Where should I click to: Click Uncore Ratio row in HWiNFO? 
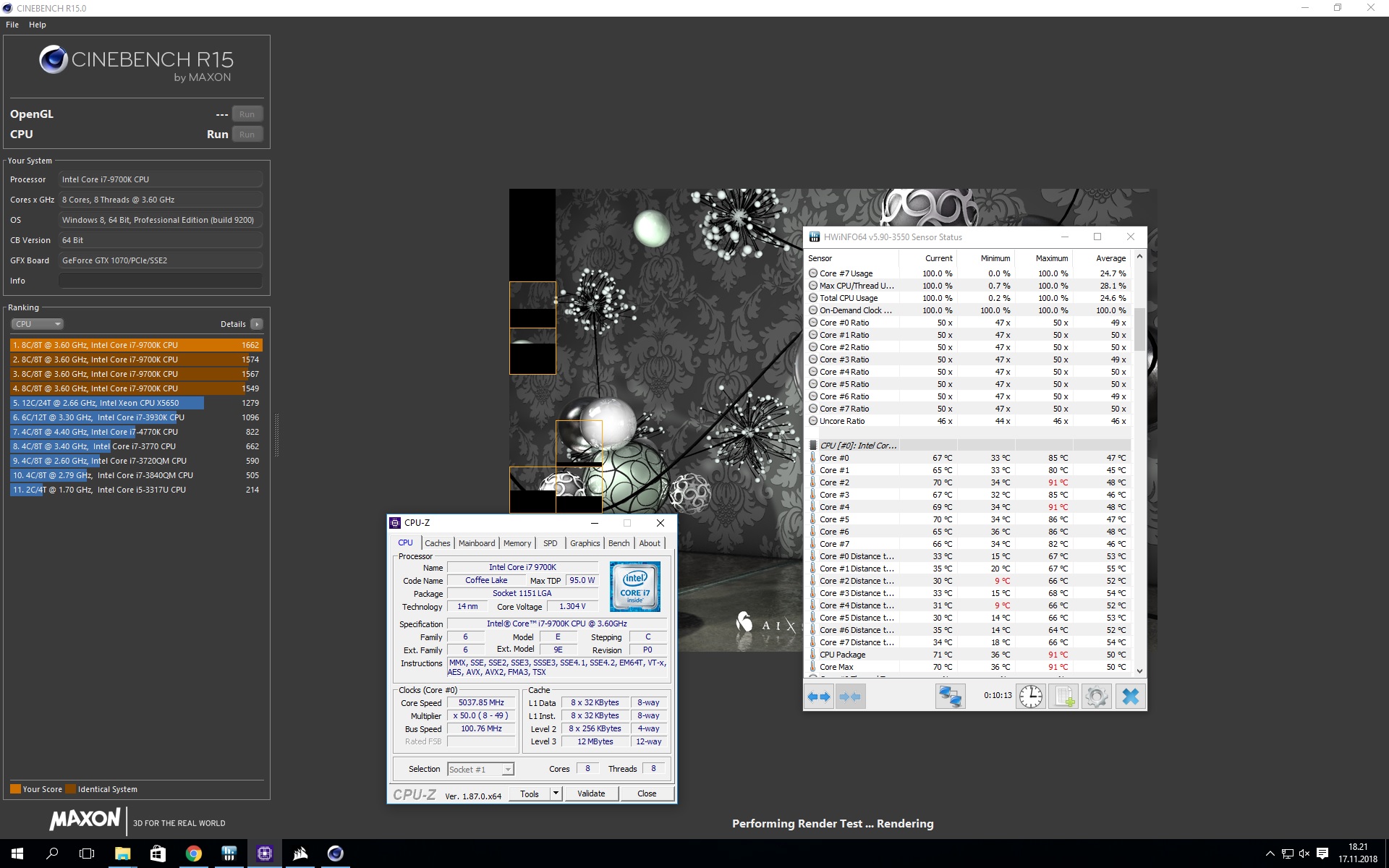pyautogui.click(x=968, y=421)
